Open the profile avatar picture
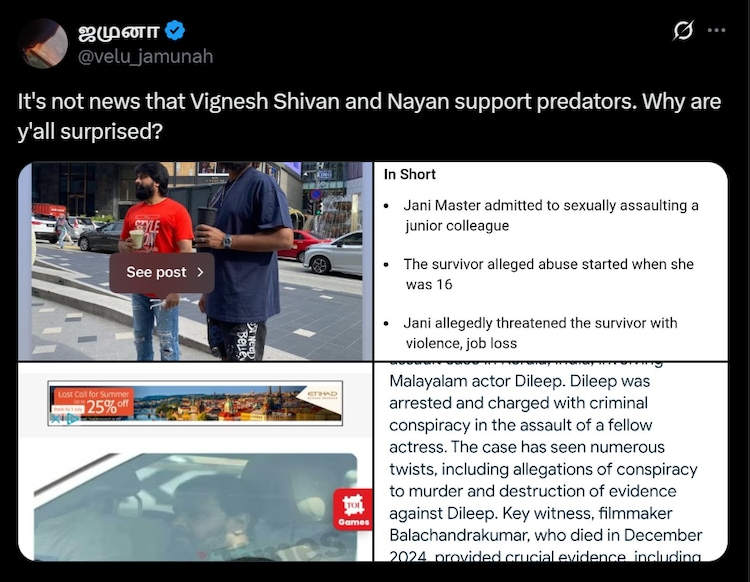 tap(43, 44)
